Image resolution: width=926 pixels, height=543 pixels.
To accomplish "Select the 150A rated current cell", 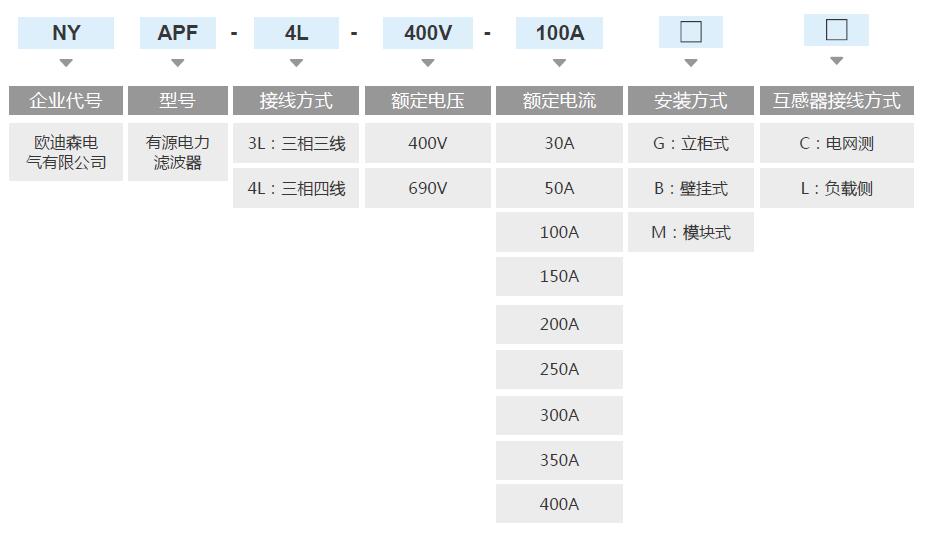I will point(559,277).
